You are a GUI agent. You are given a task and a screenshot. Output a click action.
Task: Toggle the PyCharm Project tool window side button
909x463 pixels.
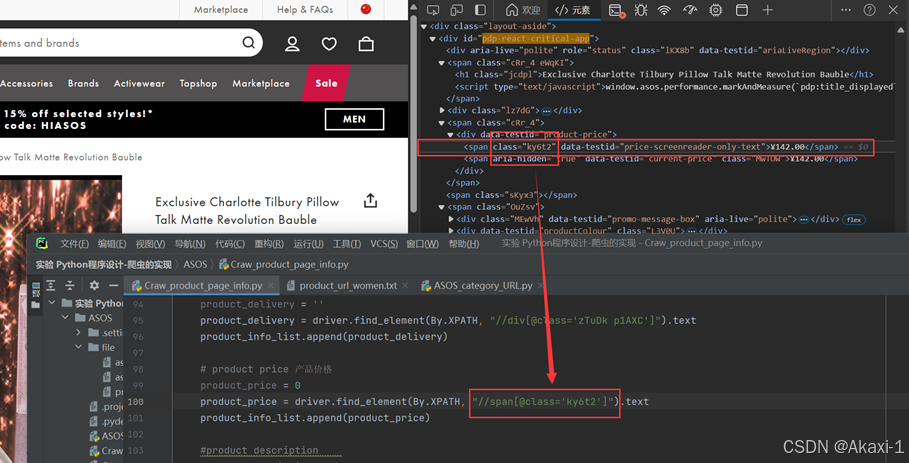(x=36, y=296)
